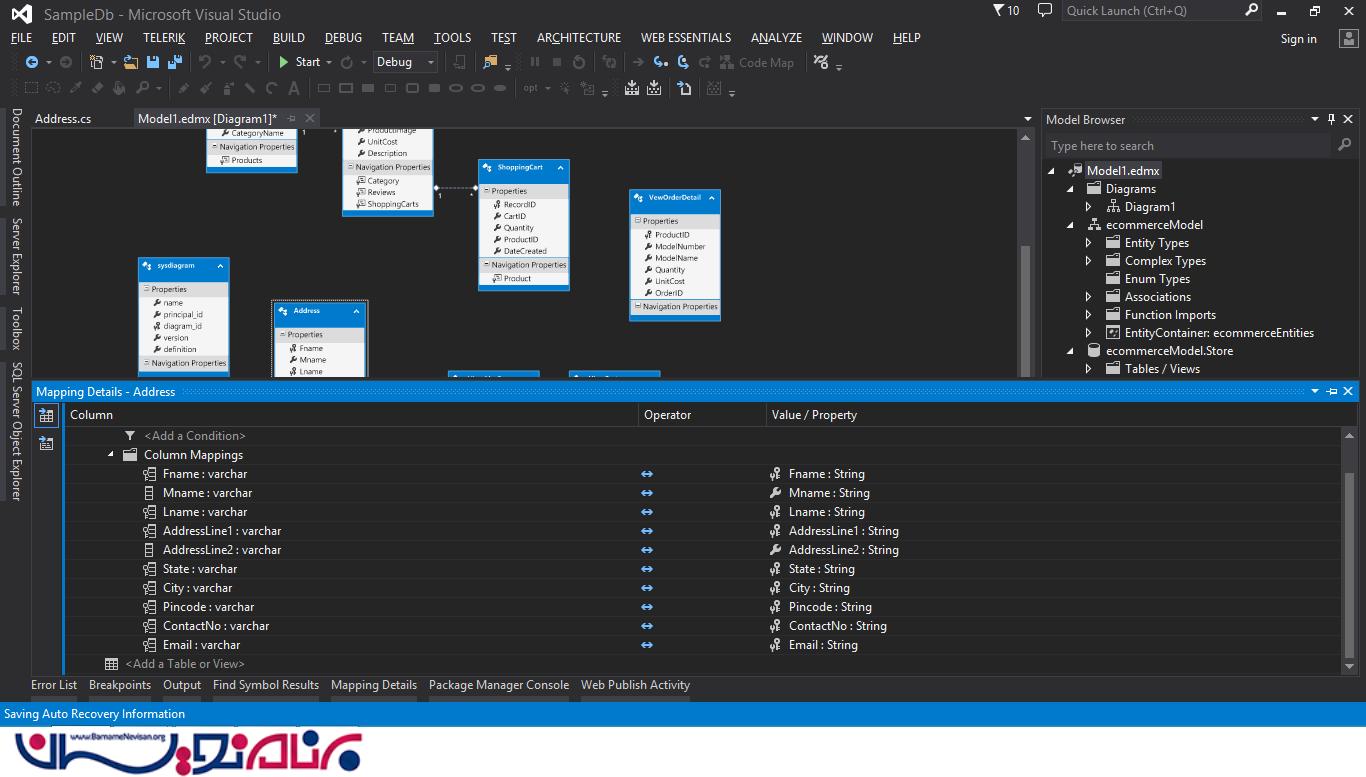
Task: Toggle pin on Model Browser panel
Action: tap(1331, 119)
